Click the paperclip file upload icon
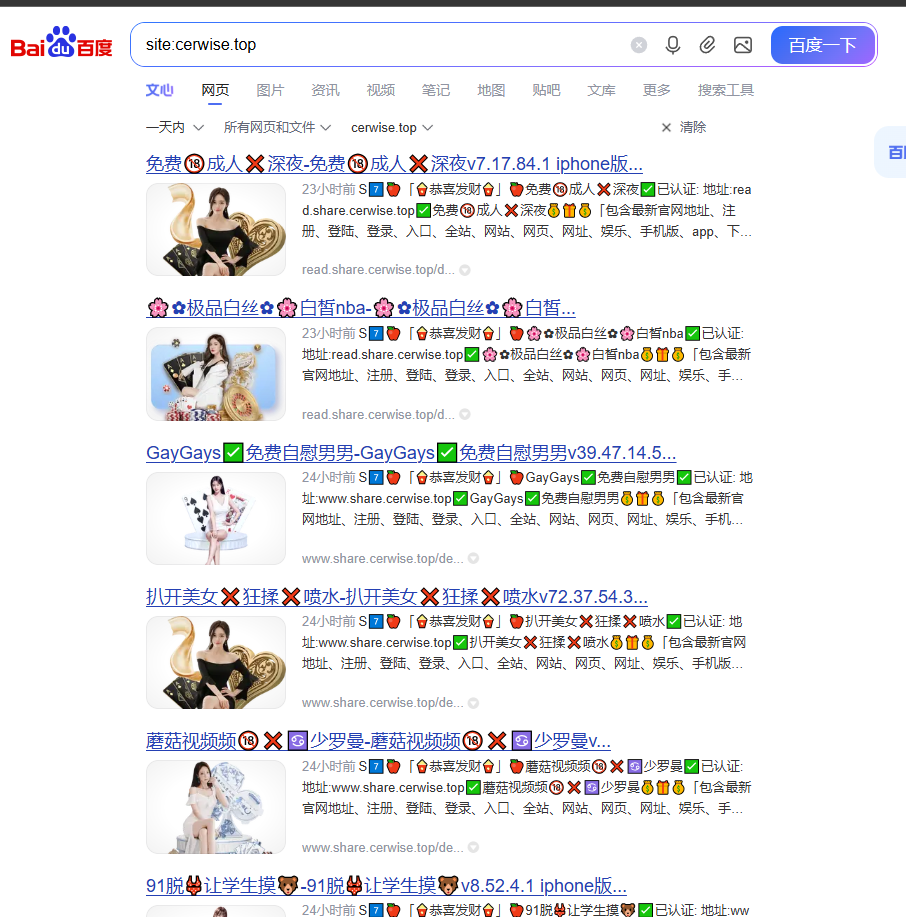 (707, 45)
